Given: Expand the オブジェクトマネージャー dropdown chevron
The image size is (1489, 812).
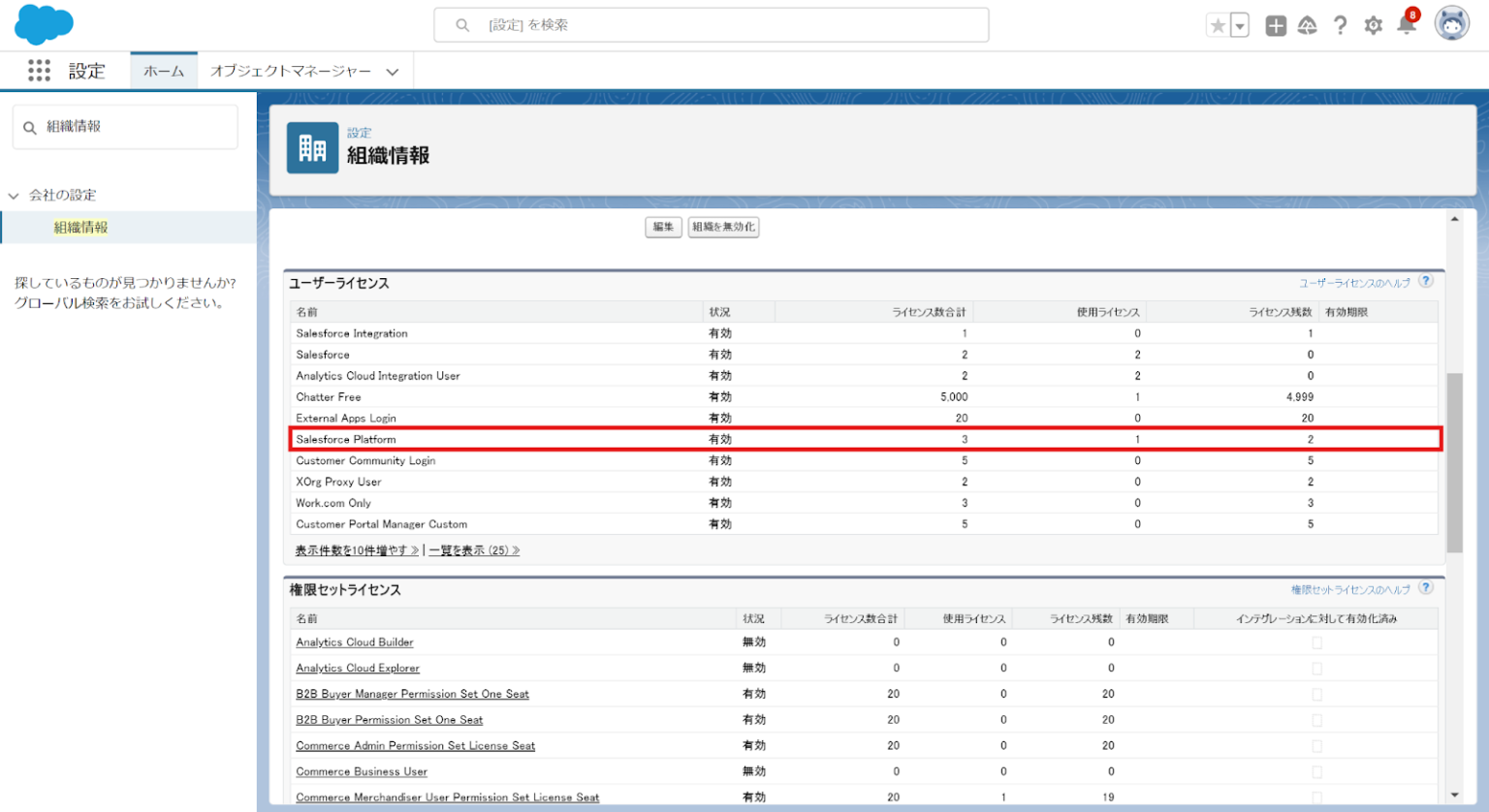Looking at the screenshot, I should click(x=392, y=70).
